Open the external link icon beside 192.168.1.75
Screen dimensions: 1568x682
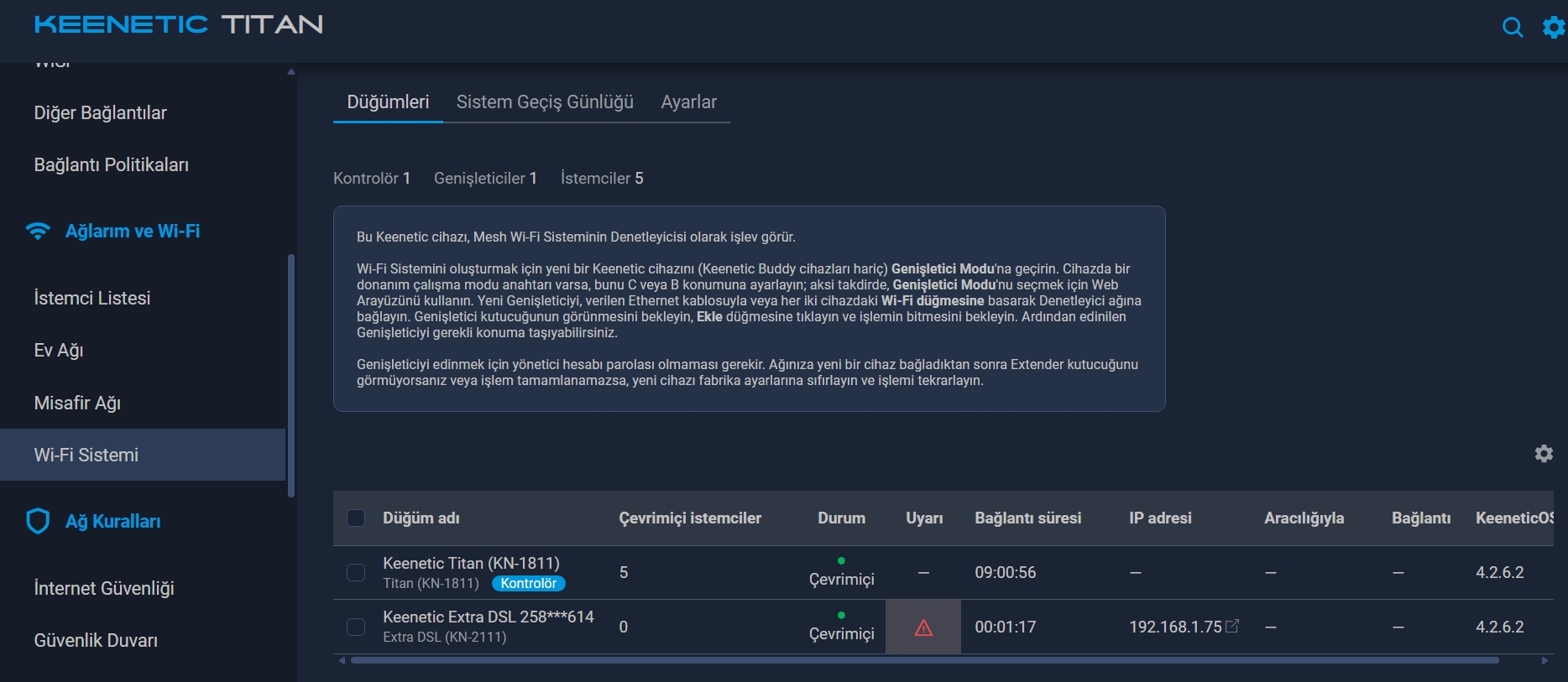[x=1232, y=626]
